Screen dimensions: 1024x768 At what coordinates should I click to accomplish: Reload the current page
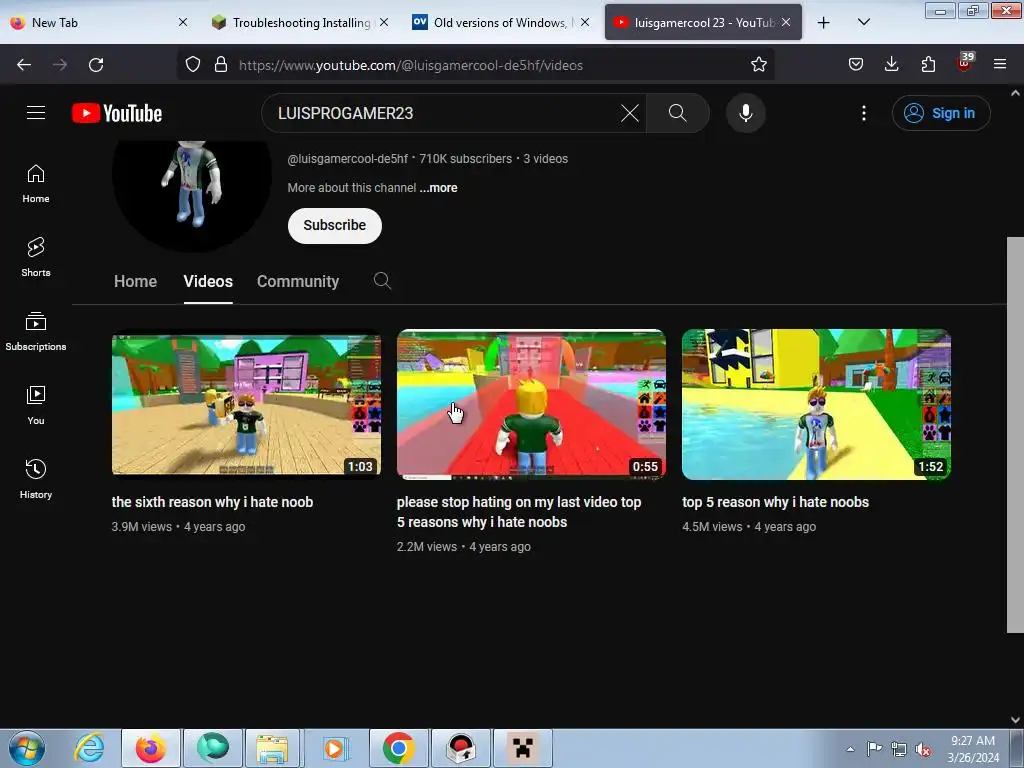click(x=96, y=65)
